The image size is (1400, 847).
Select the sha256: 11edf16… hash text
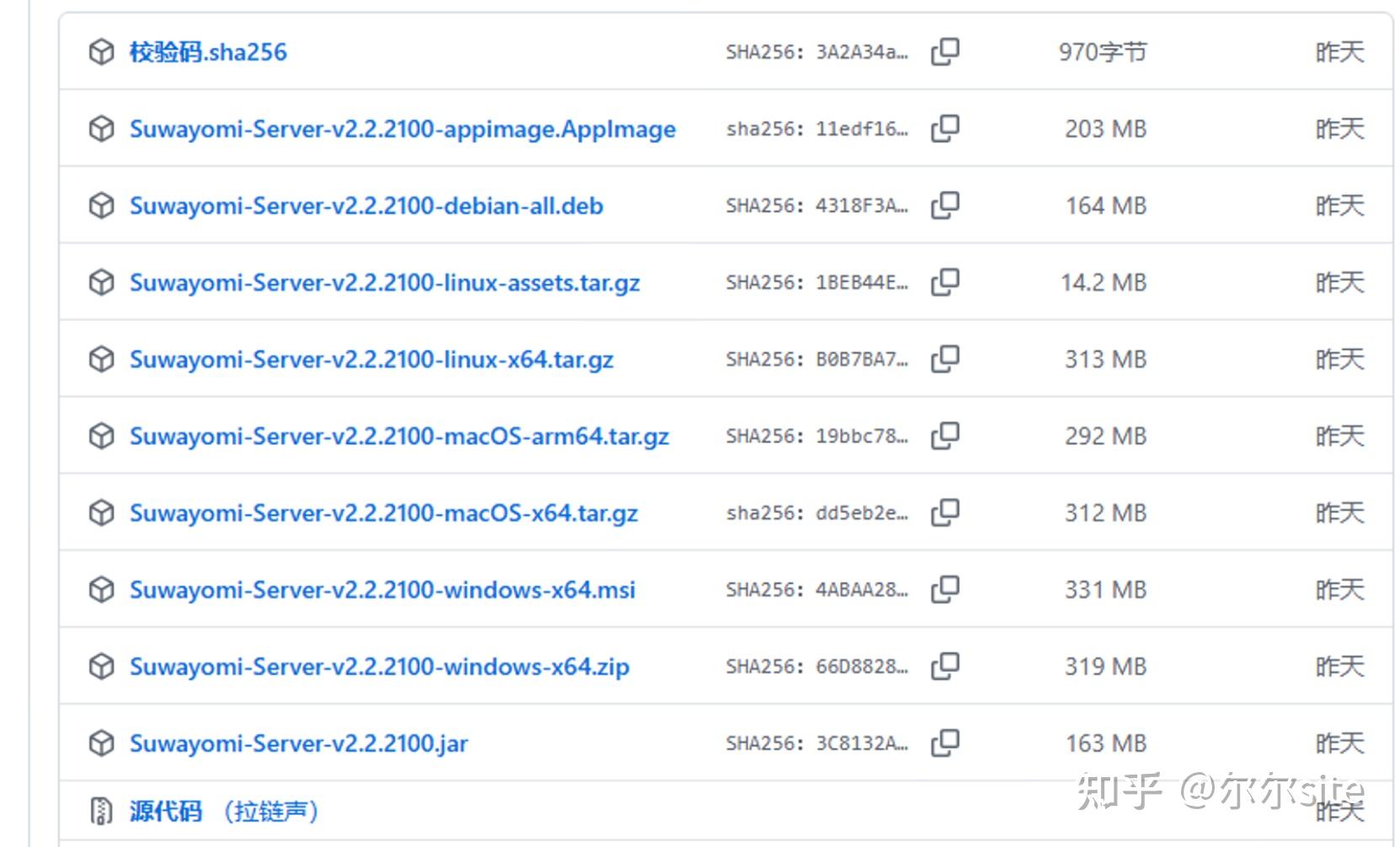coord(817,129)
